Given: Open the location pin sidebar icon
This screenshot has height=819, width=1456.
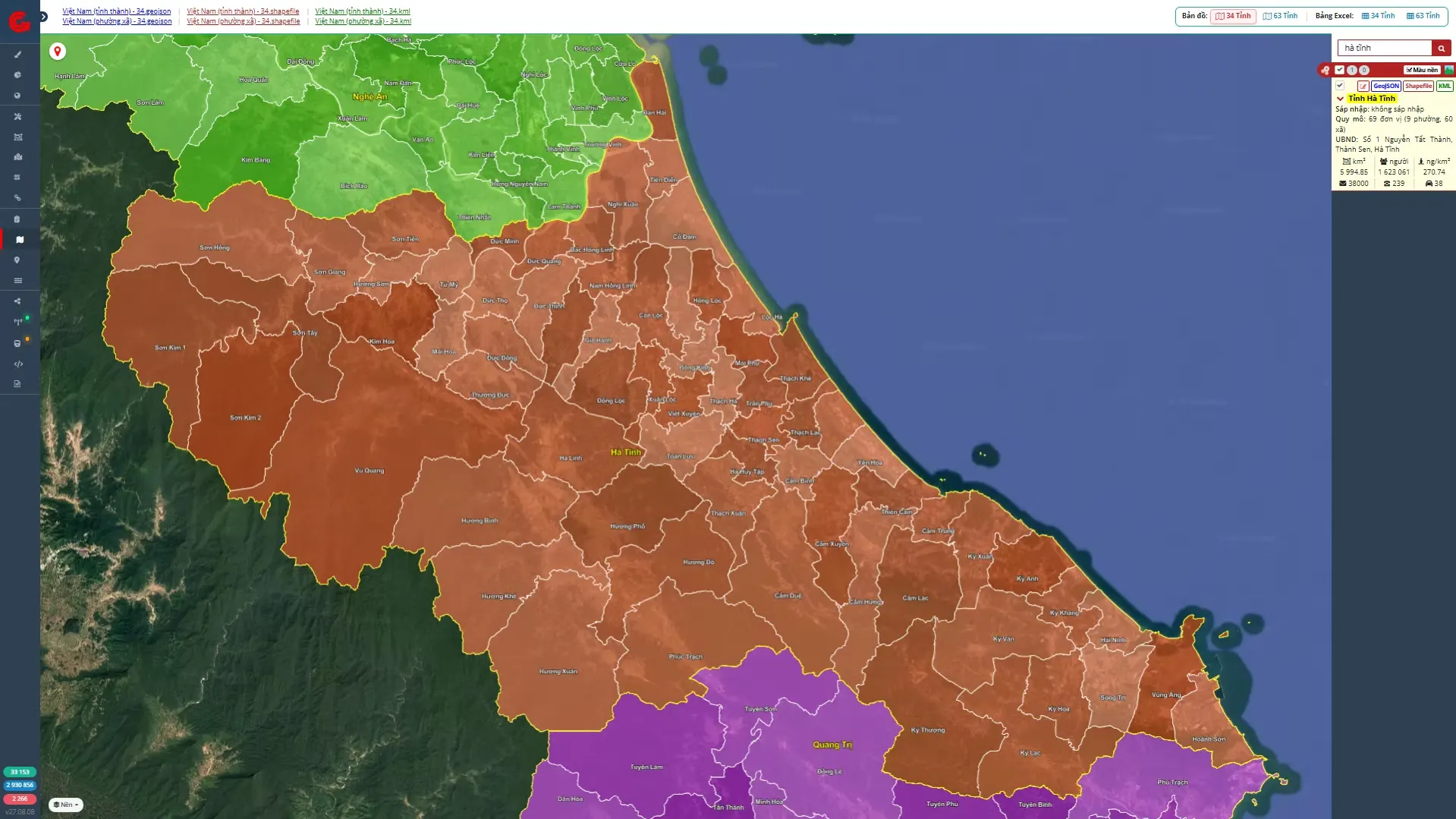Looking at the screenshot, I should click(x=17, y=260).
